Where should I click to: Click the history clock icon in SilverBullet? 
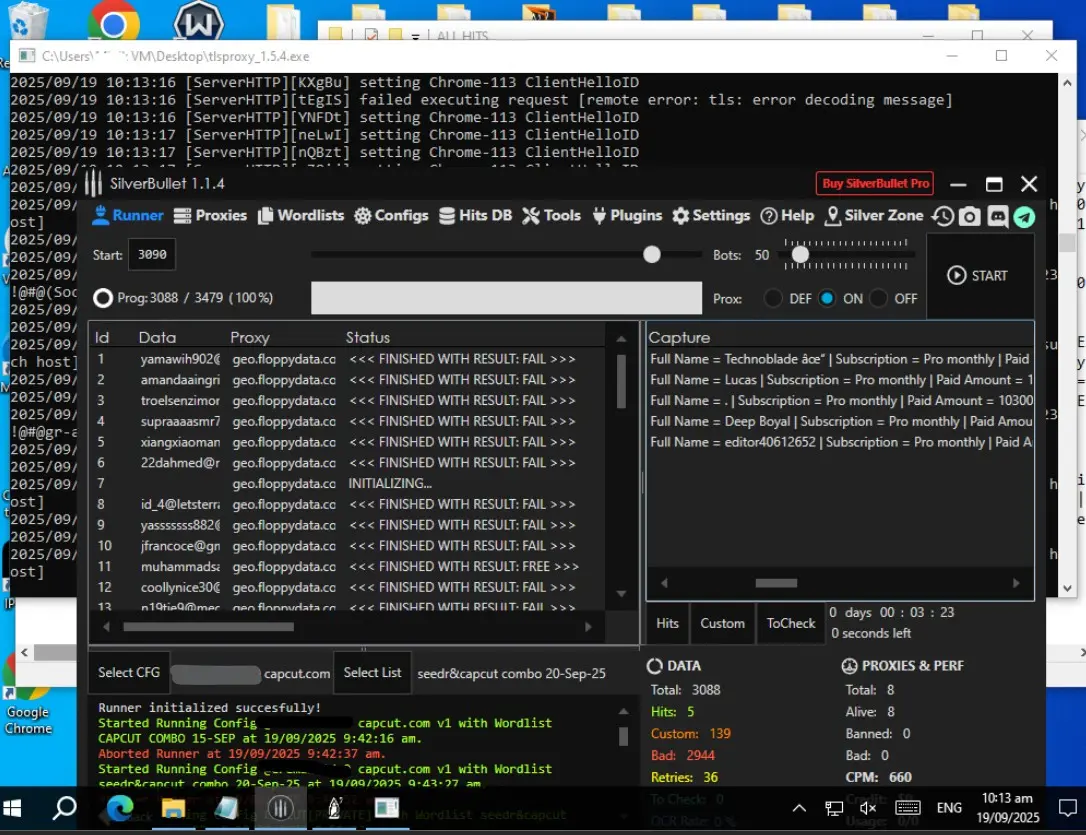coord(943,217)
